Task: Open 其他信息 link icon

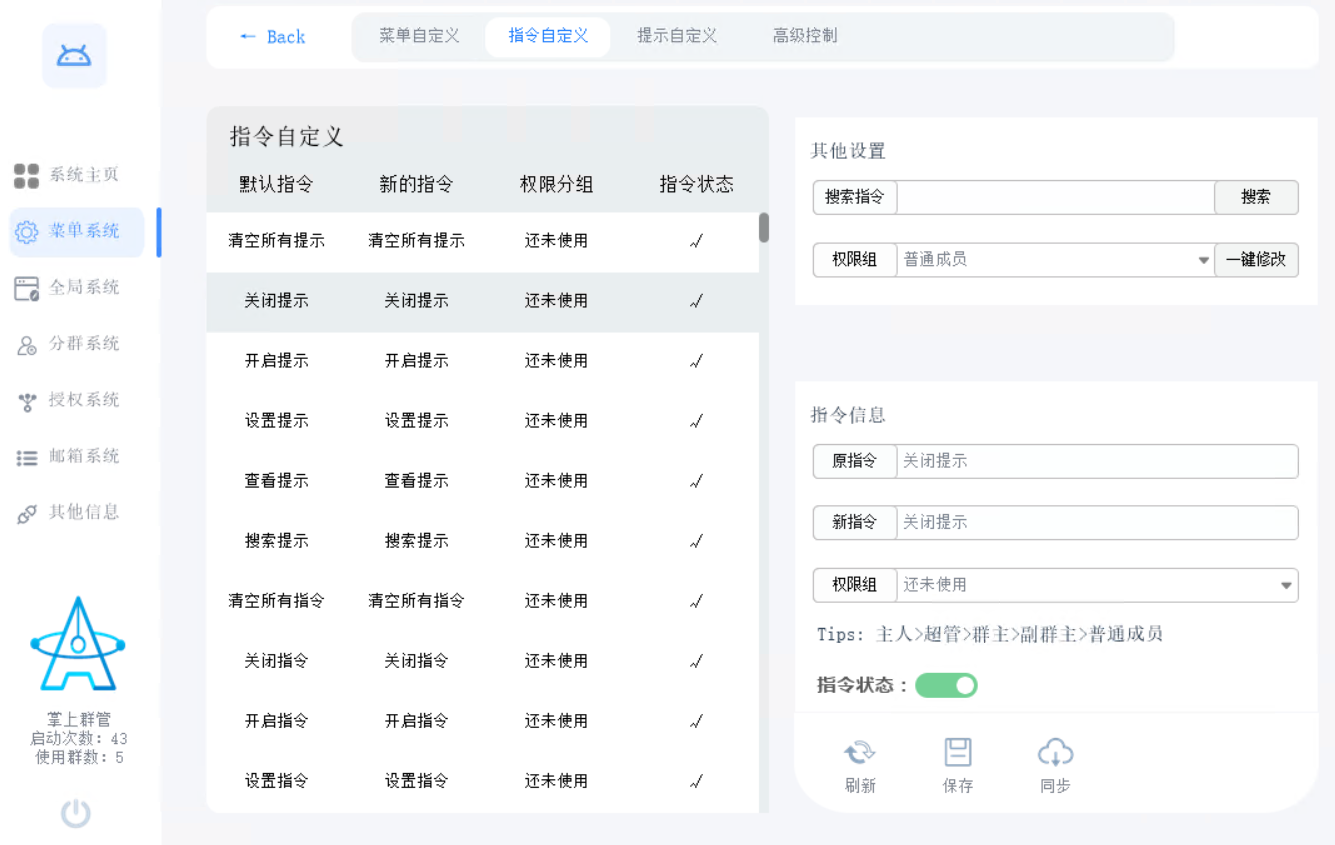Action: point(27,514)
